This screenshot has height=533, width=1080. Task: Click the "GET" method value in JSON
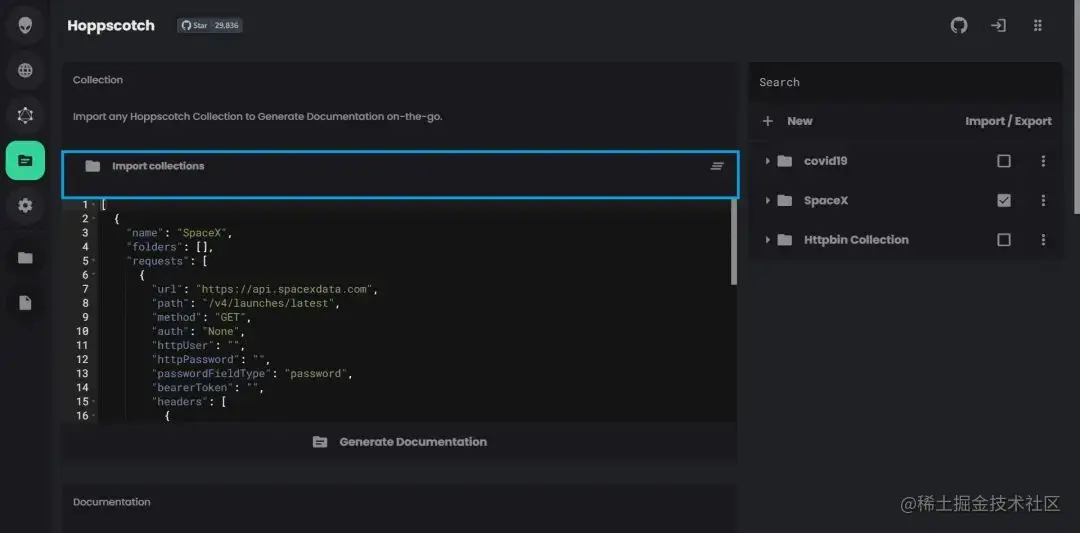(x=229, y=317)
